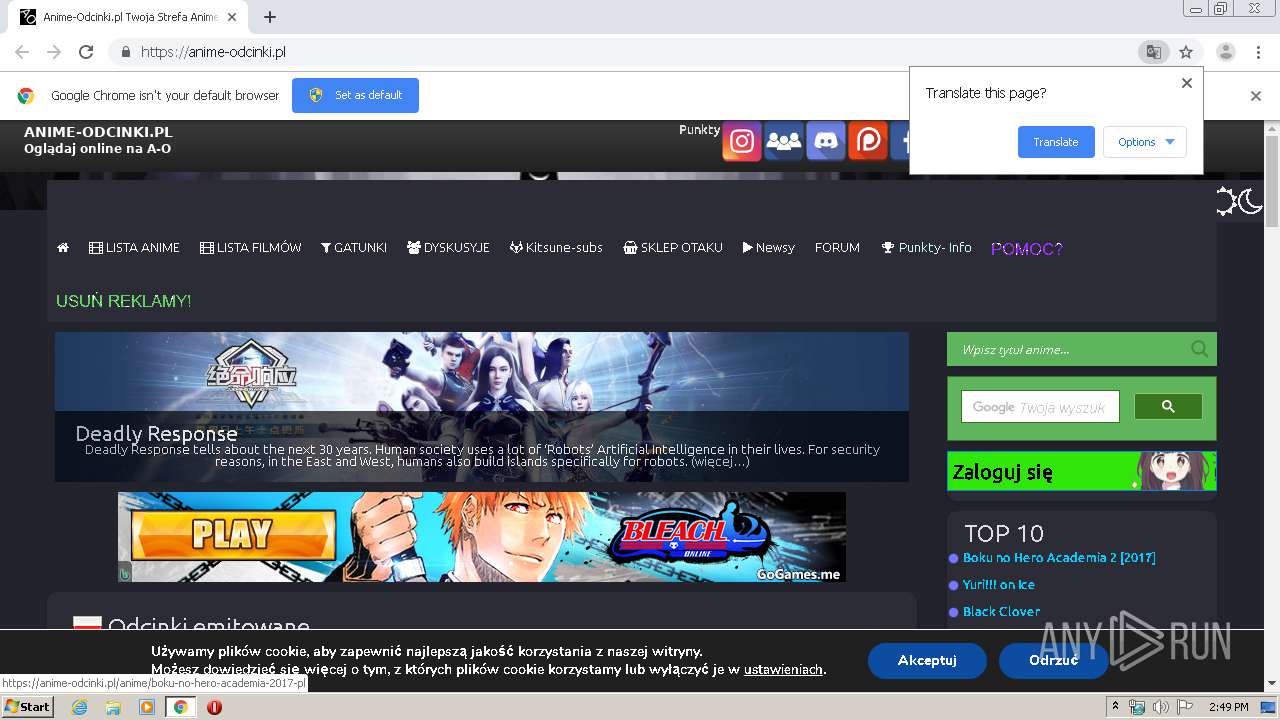Open cookie ustawieniach settings link
Image resolution: width=1280 pixels, height=720 pixels.
[783, 669]
